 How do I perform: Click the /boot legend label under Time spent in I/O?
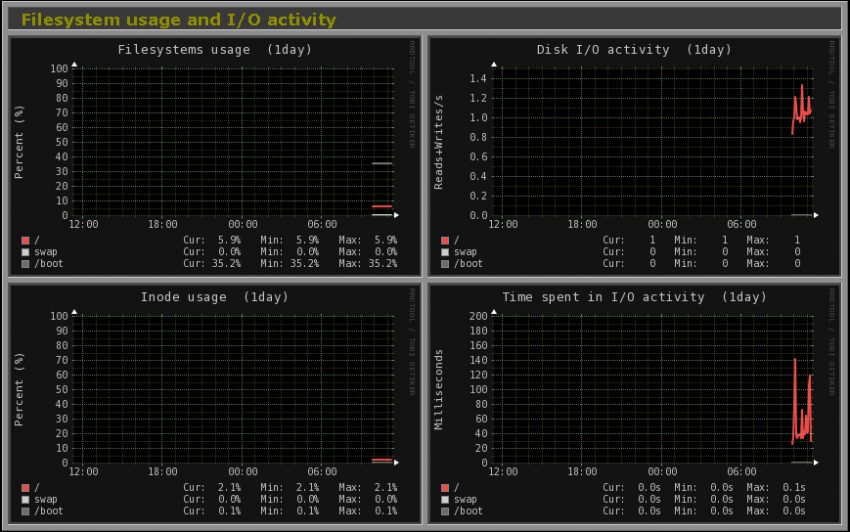coord(468,511)
